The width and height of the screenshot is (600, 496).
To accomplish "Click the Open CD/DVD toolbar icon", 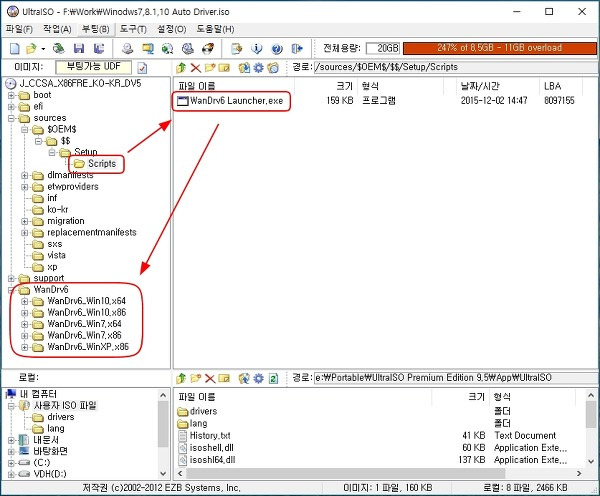I will (x=58, y=49).
